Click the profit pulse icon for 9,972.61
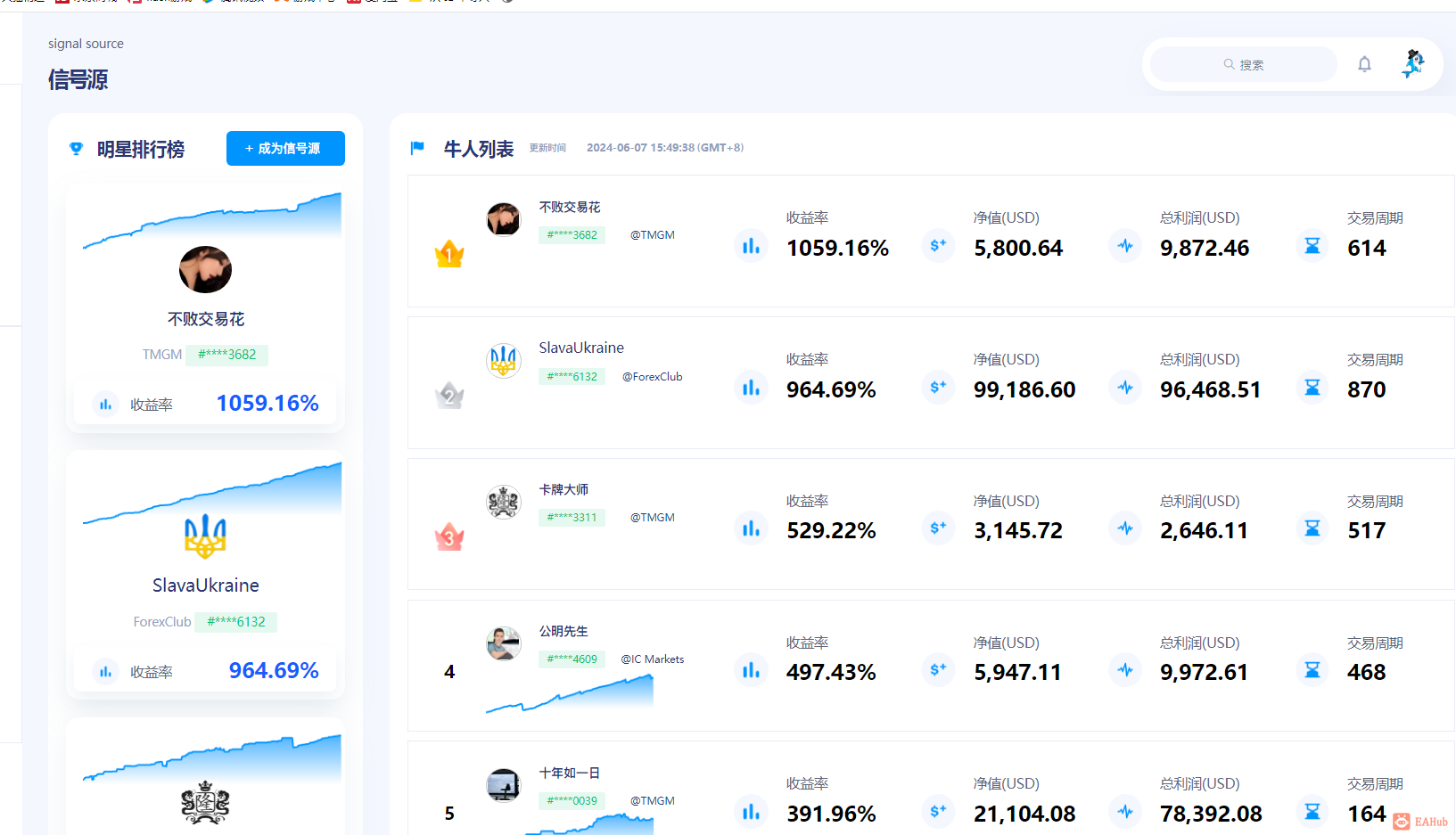 point(1125,670)
